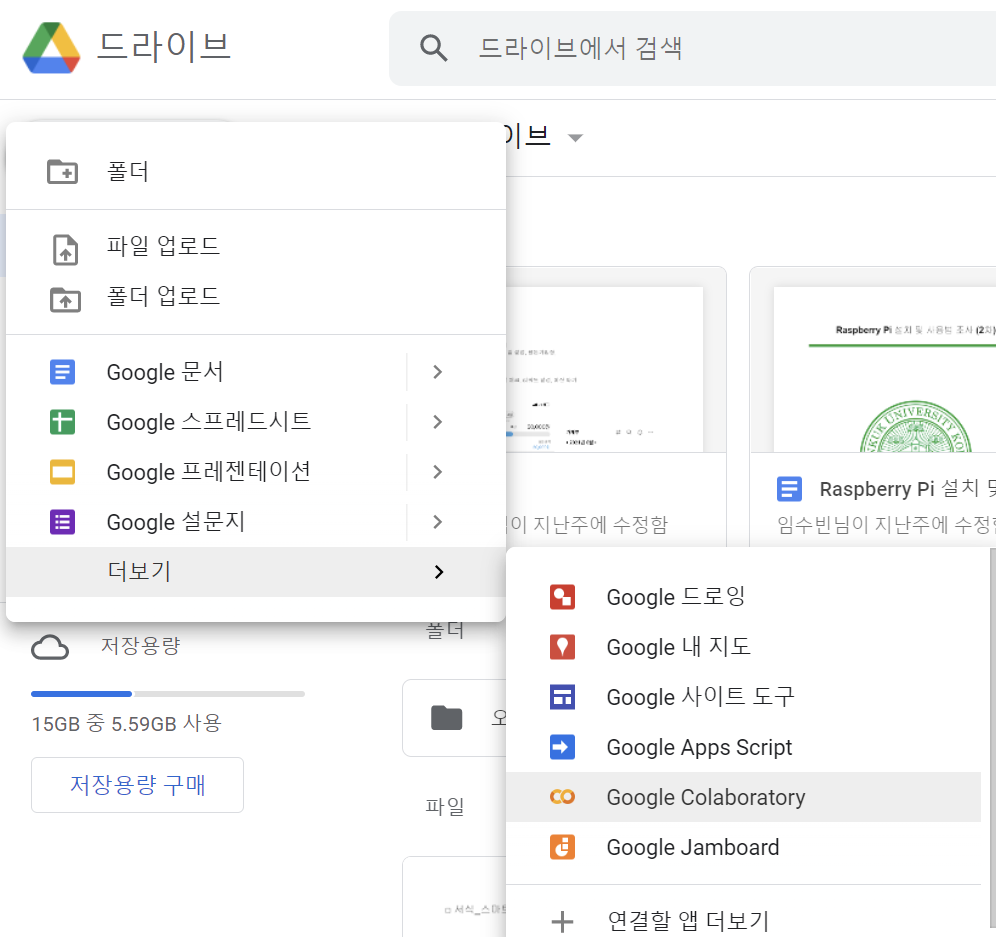This screenshot has width=996, height=937.
Task: Click the new folder icon
Action: (63, 172)
